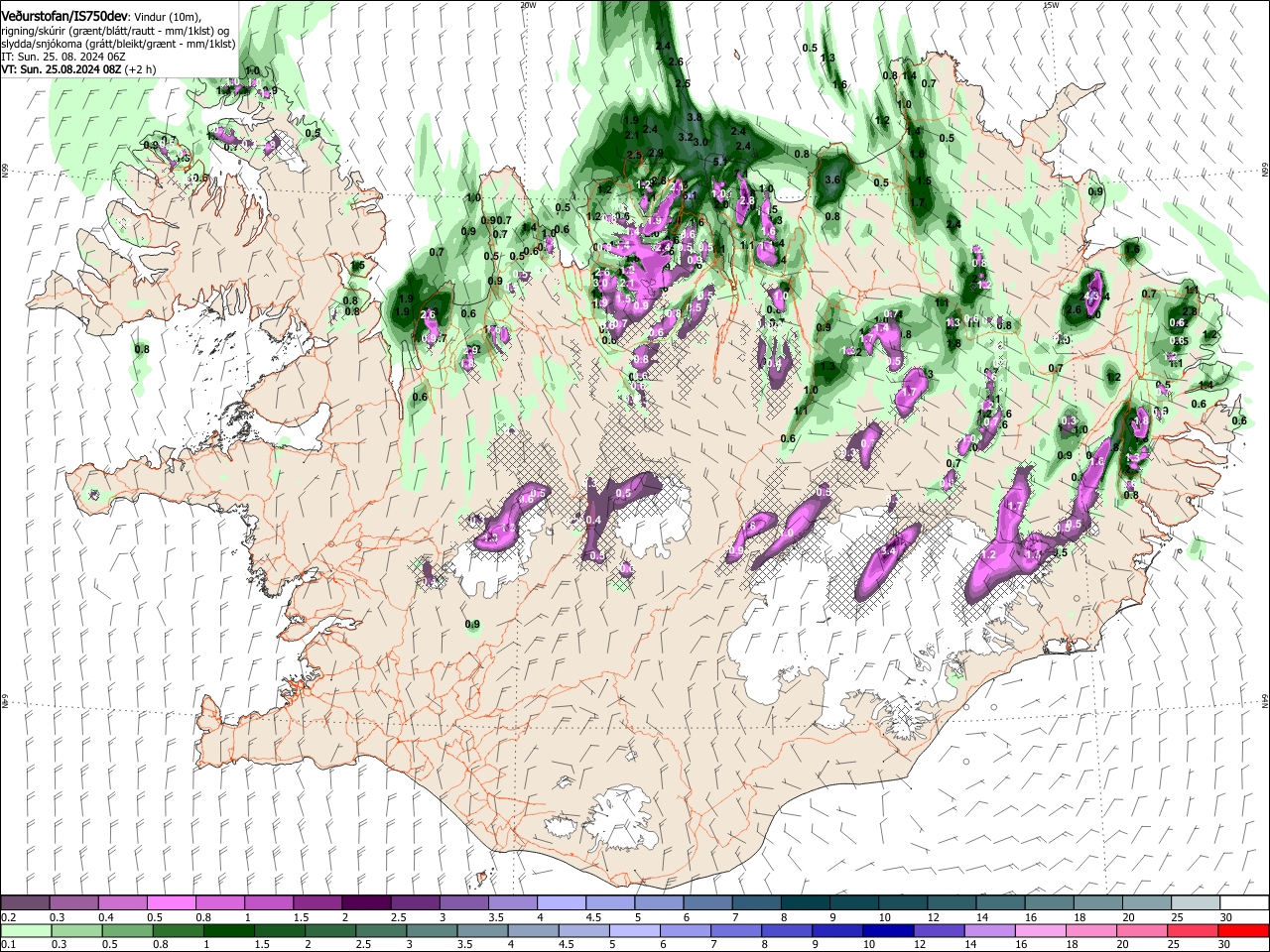Click the 30 label in the upper legend row

[1226, 917]
